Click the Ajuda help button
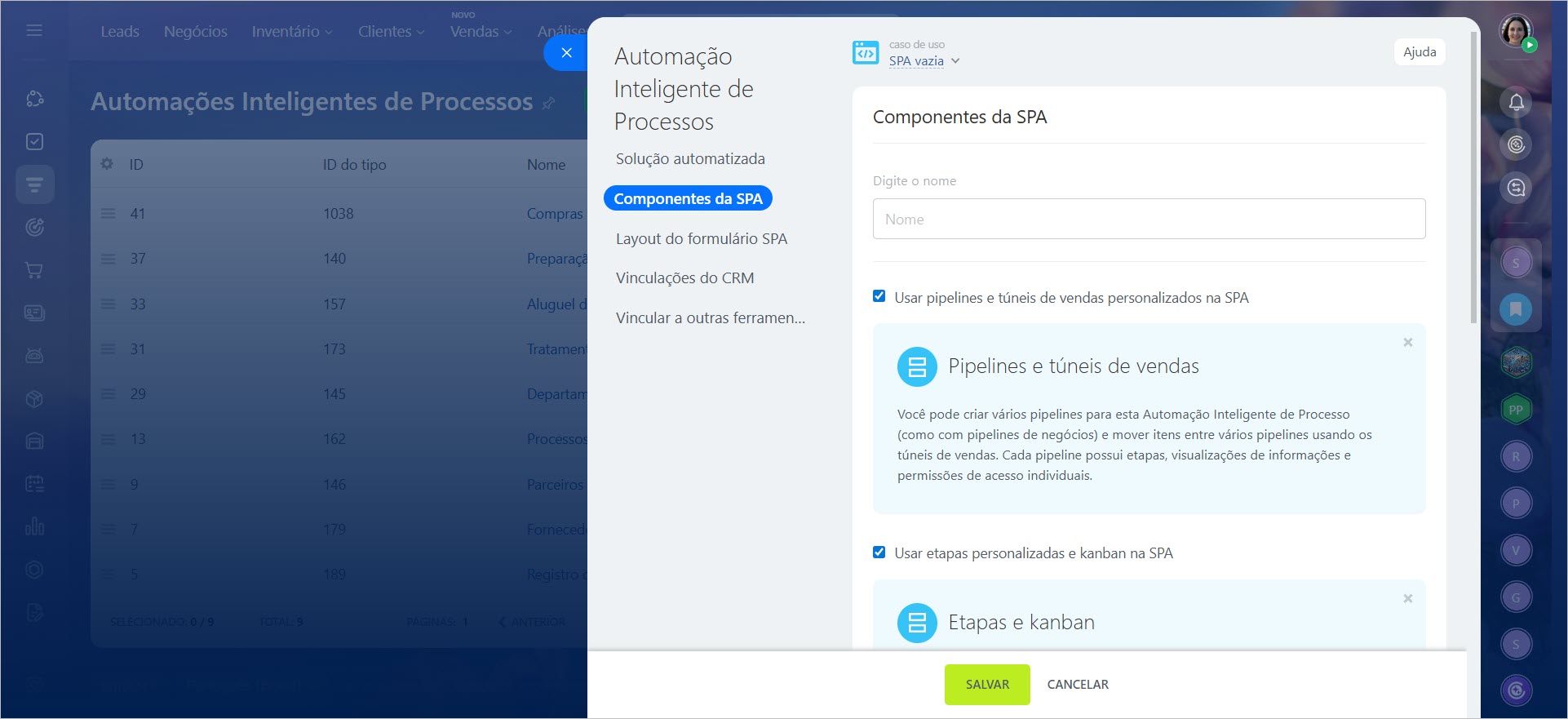This screenshot has height=719, width=1568. [x=1419, y=52]
